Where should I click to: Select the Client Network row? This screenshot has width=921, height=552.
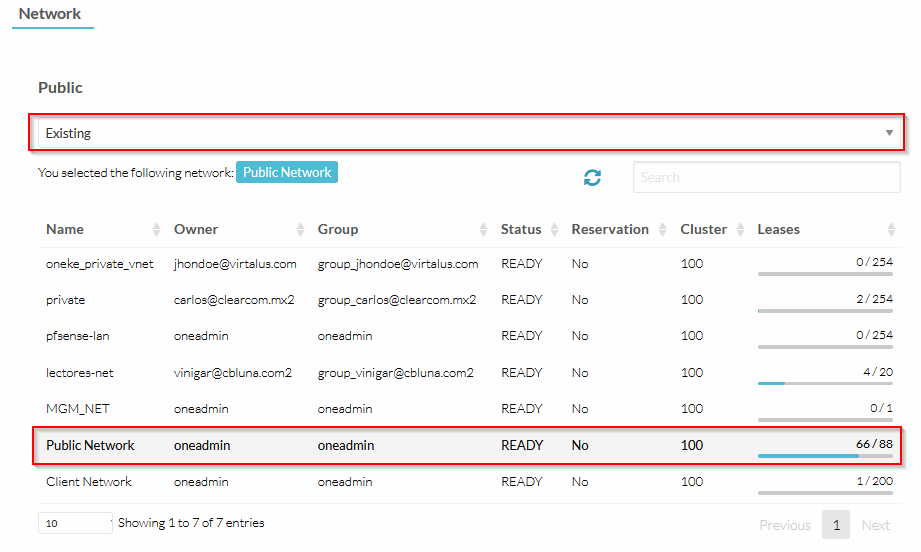89,482
